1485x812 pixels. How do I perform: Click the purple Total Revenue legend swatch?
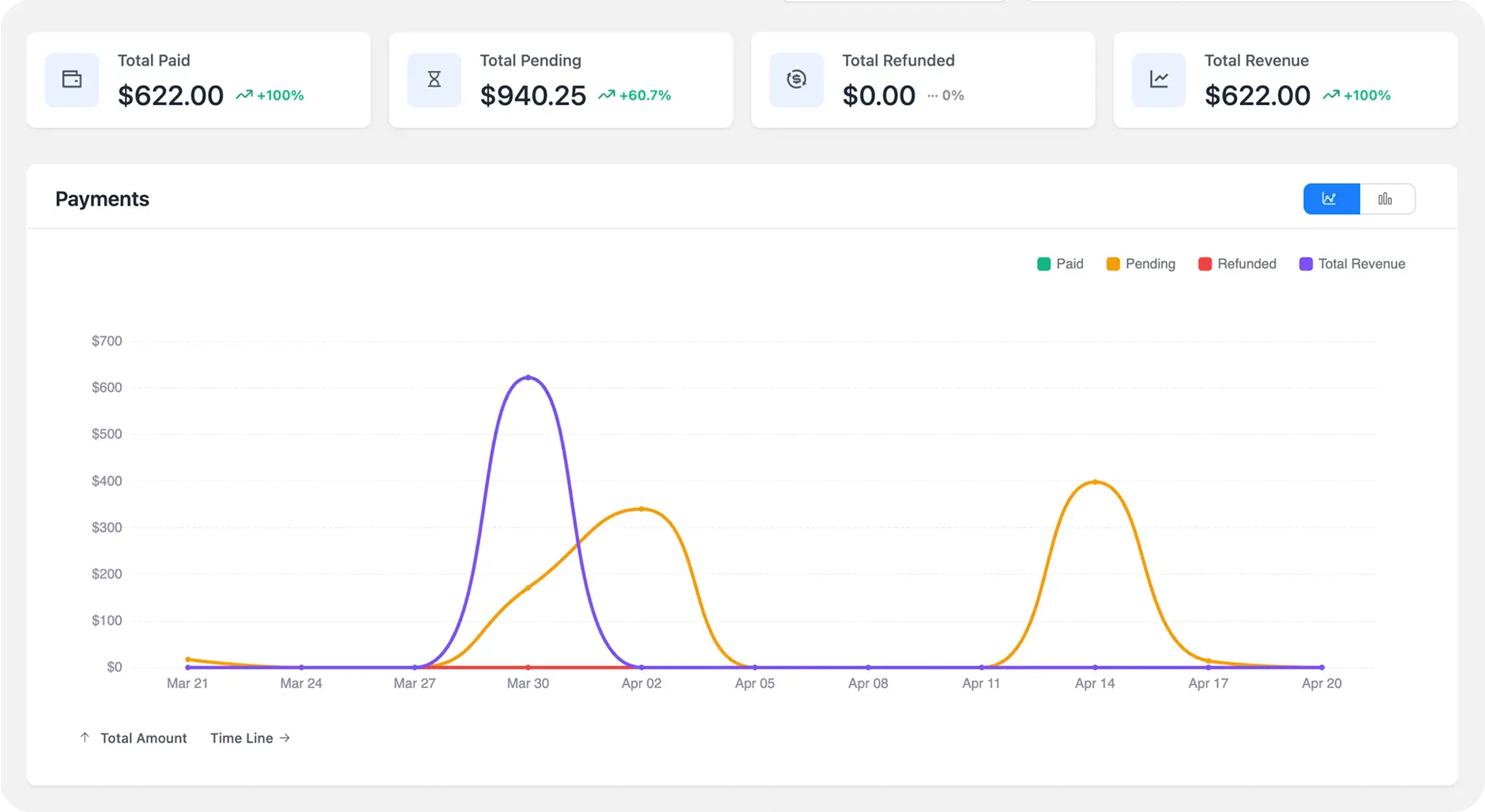[1306, 264]
